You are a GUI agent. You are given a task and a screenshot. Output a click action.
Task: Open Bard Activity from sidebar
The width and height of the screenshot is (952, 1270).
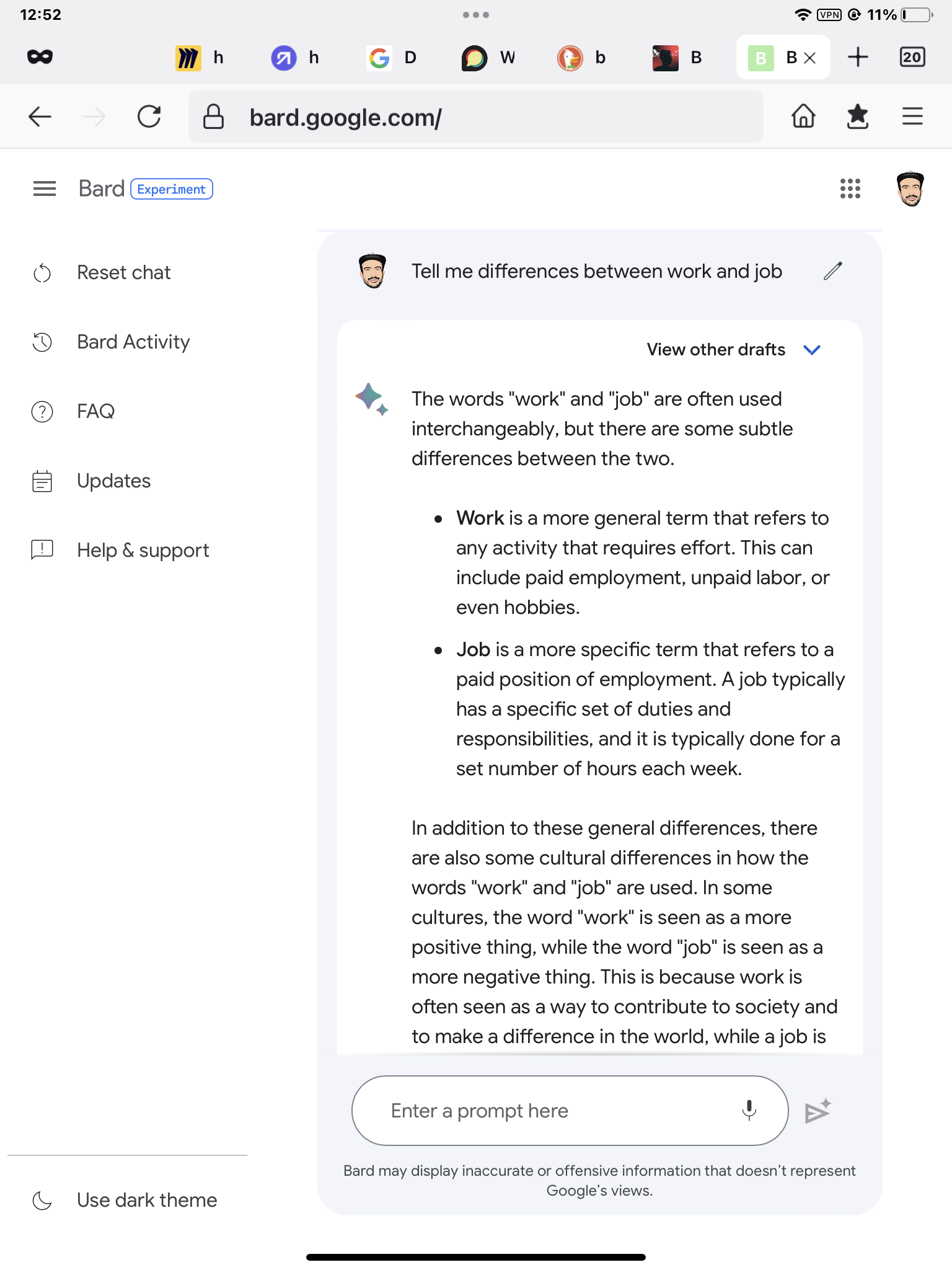point(133,342)
